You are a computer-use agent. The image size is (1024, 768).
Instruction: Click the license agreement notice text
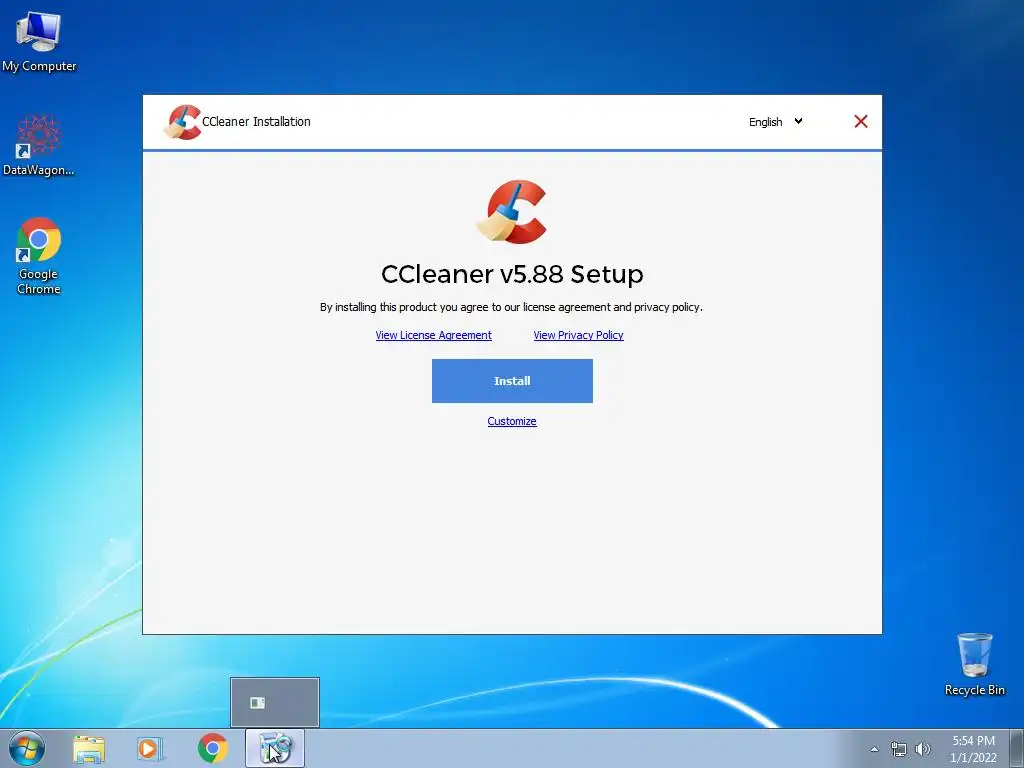[x=511, y=307]
